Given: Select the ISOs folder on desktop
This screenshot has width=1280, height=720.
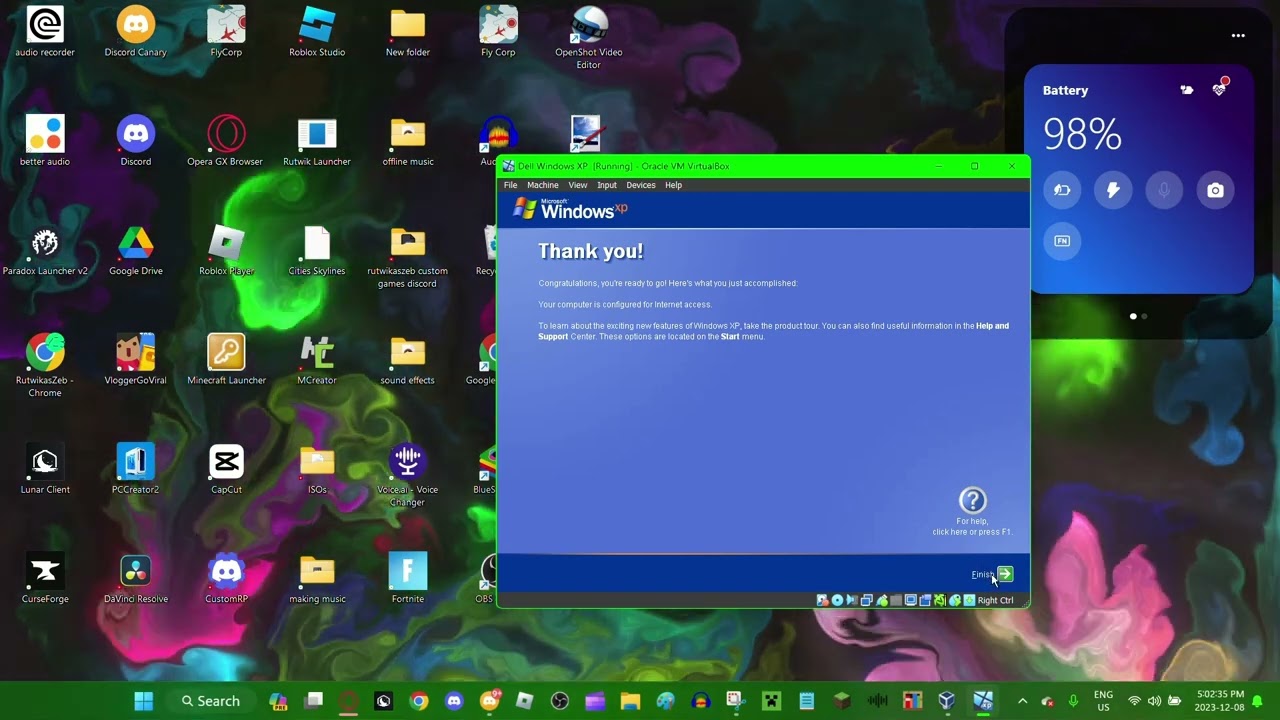Looking at the screenshot, I should 317,469.
